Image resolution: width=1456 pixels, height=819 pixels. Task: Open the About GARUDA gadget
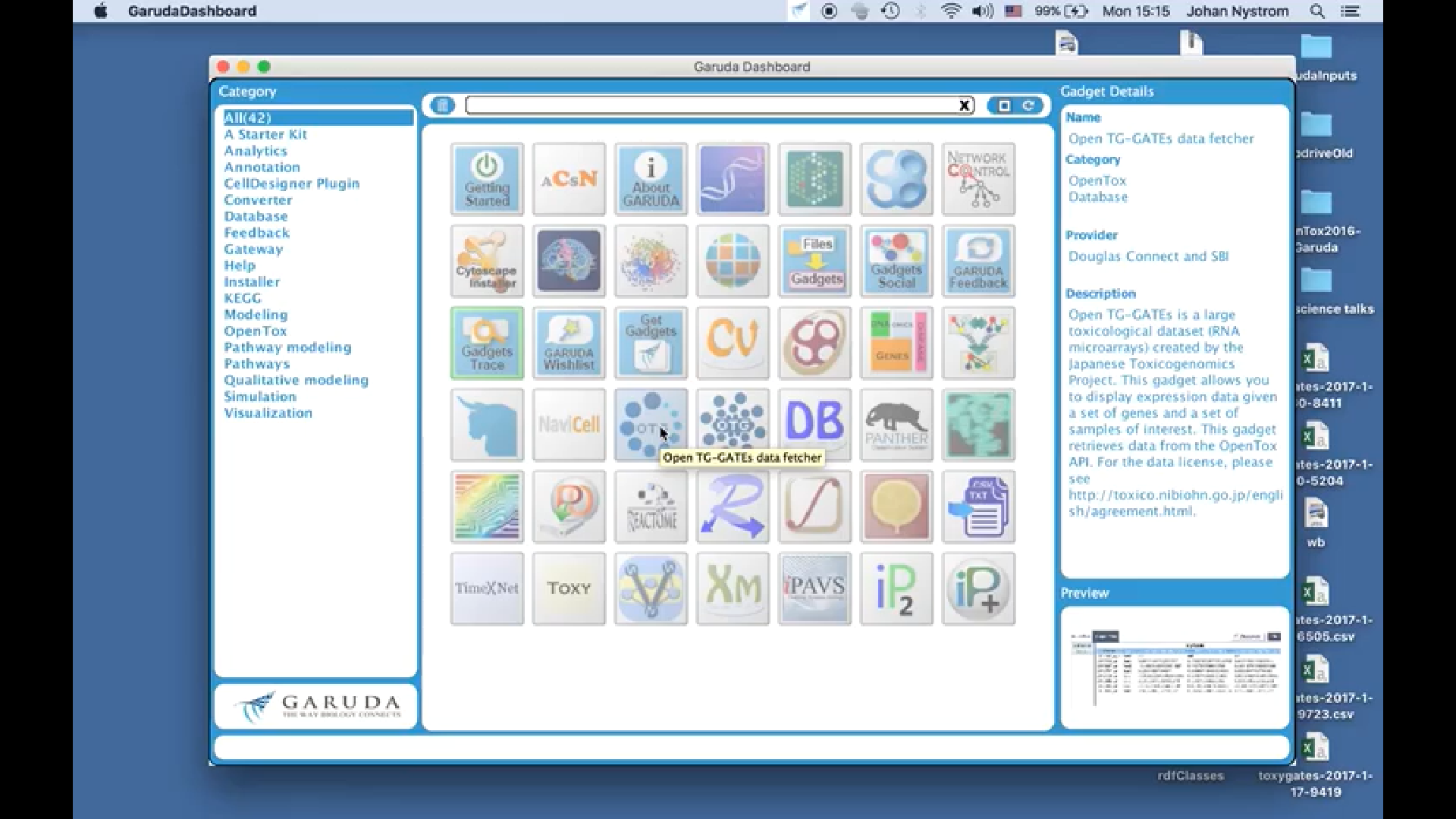651,179
